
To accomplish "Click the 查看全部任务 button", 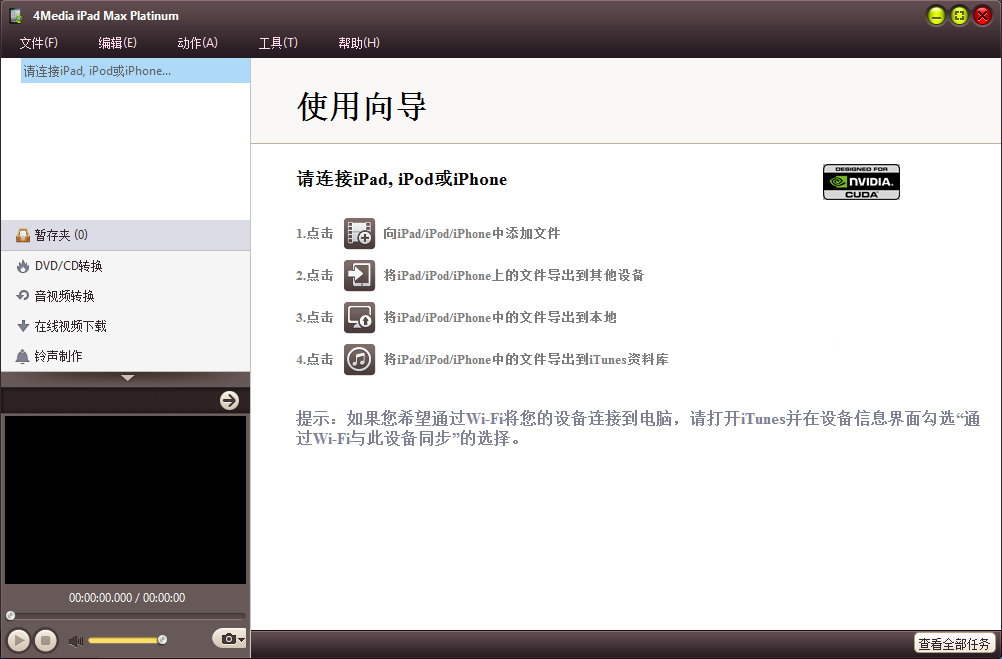I will tap(954, 643).
